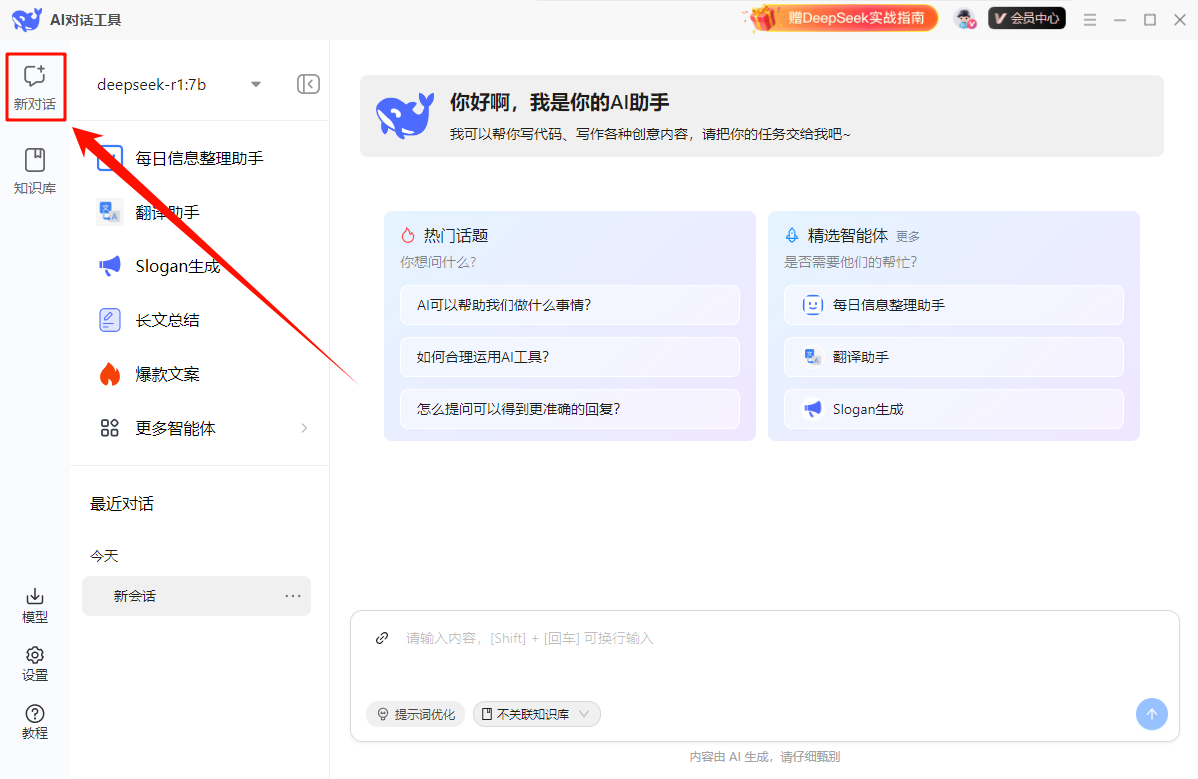1198x779 pixels.
Task: Collapse the sidebar panel with toggle icon
Action: [x=308, y=84]
